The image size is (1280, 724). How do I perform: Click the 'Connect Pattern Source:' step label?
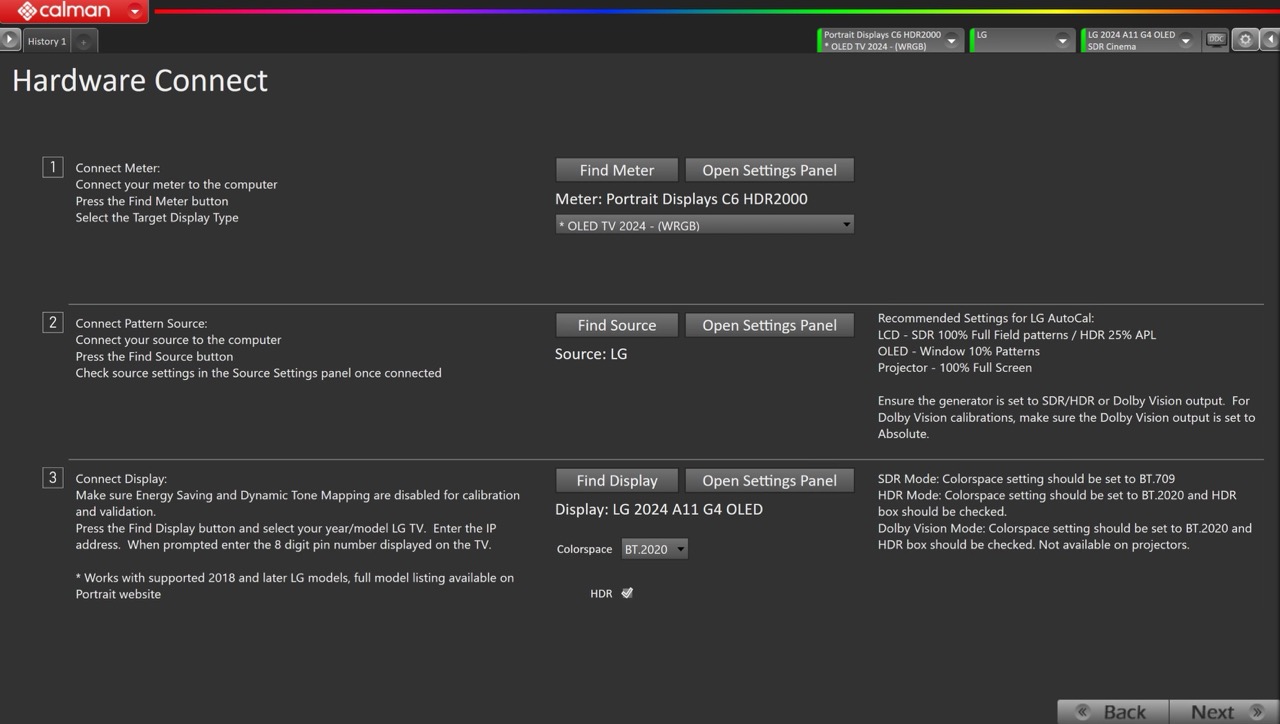(x=141, y=323)
